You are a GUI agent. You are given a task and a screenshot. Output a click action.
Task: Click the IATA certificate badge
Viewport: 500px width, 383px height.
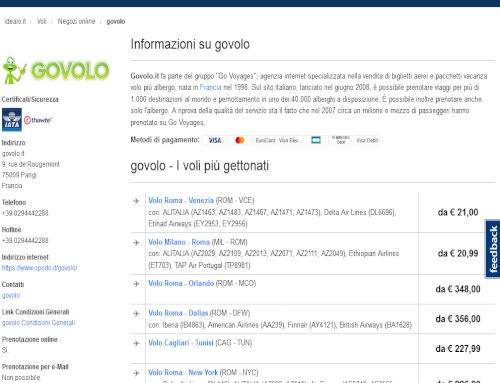click(x=12, y=120)
